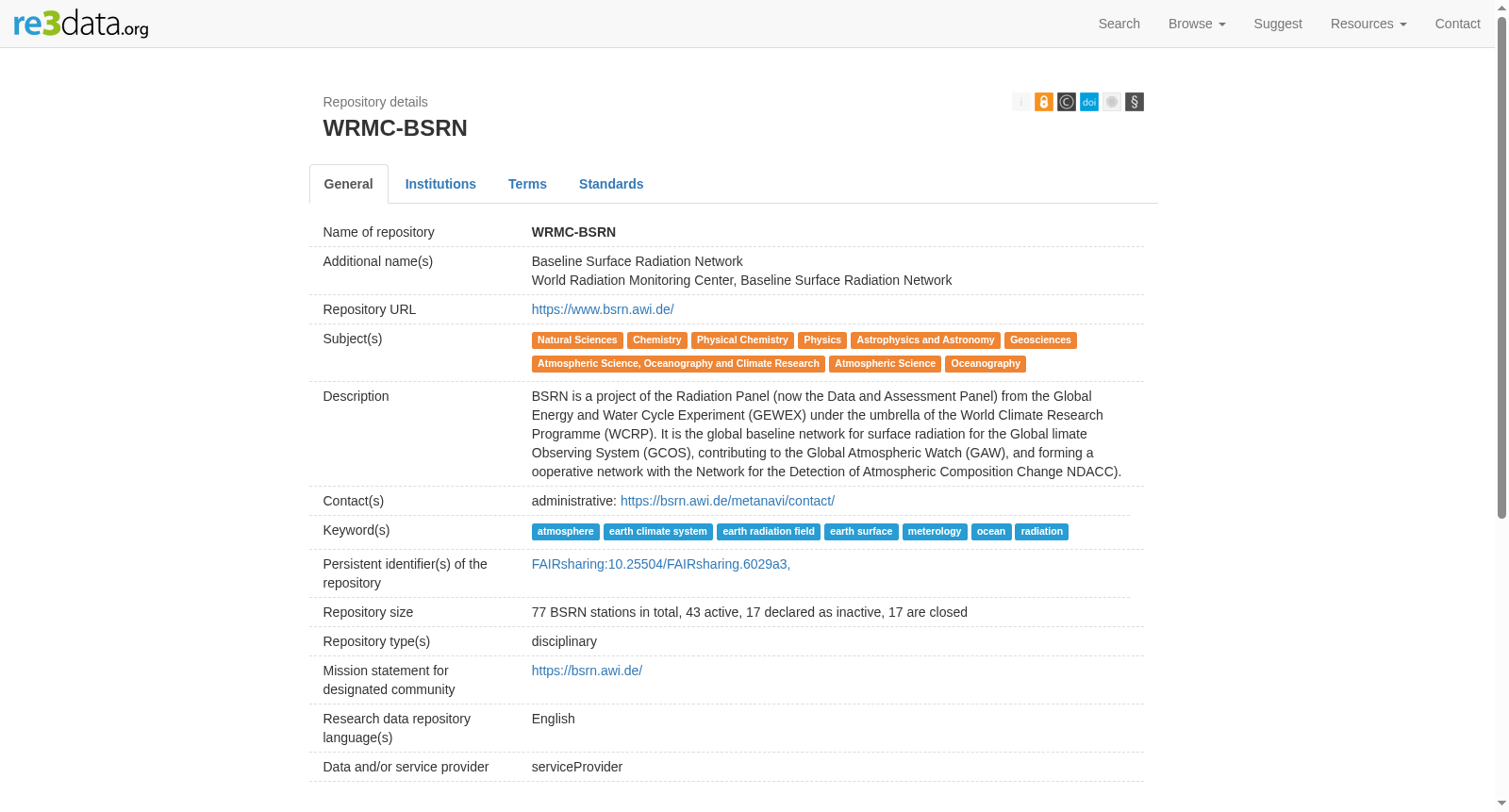The image size is (1509, 812).
Task: Switch to the Institutions tab
Action: click(x=440, y=184)
